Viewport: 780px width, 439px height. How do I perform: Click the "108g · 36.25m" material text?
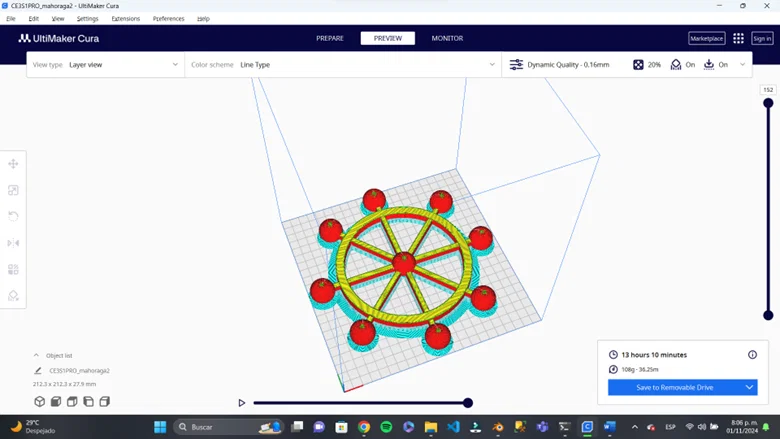[x=640, y=369]
